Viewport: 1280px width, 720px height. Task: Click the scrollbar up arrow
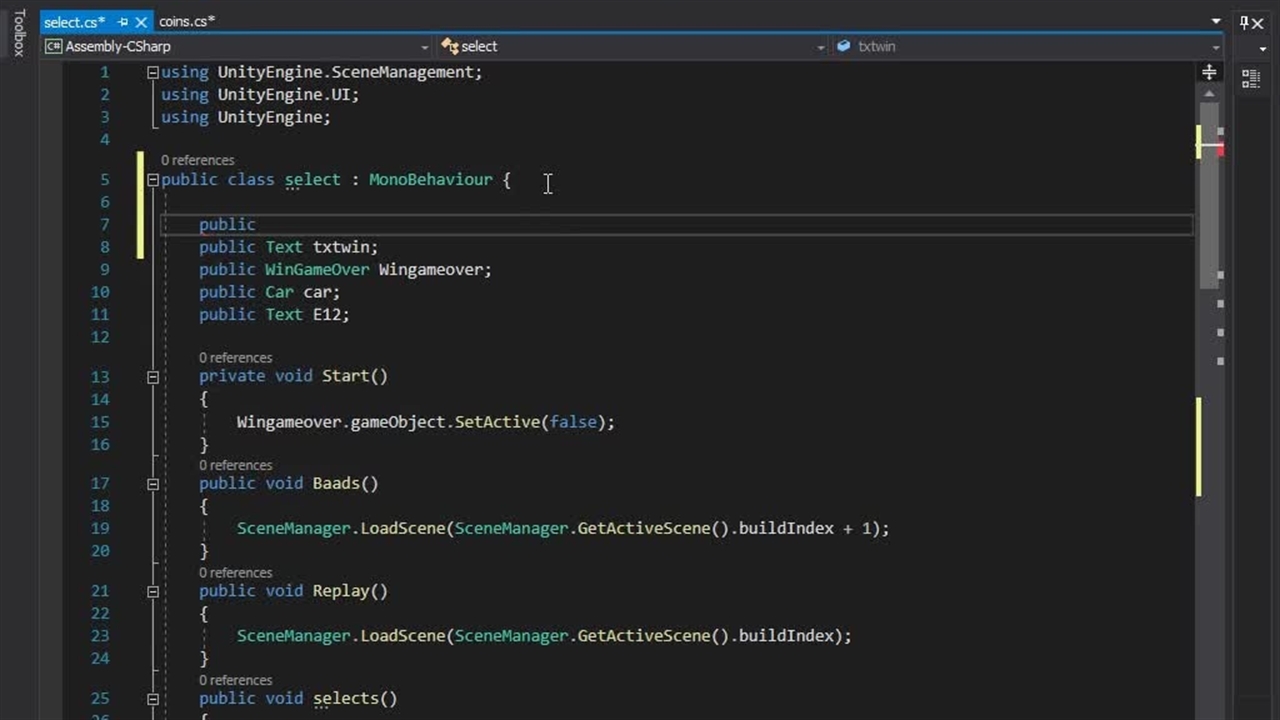(x=1209, y=94)
